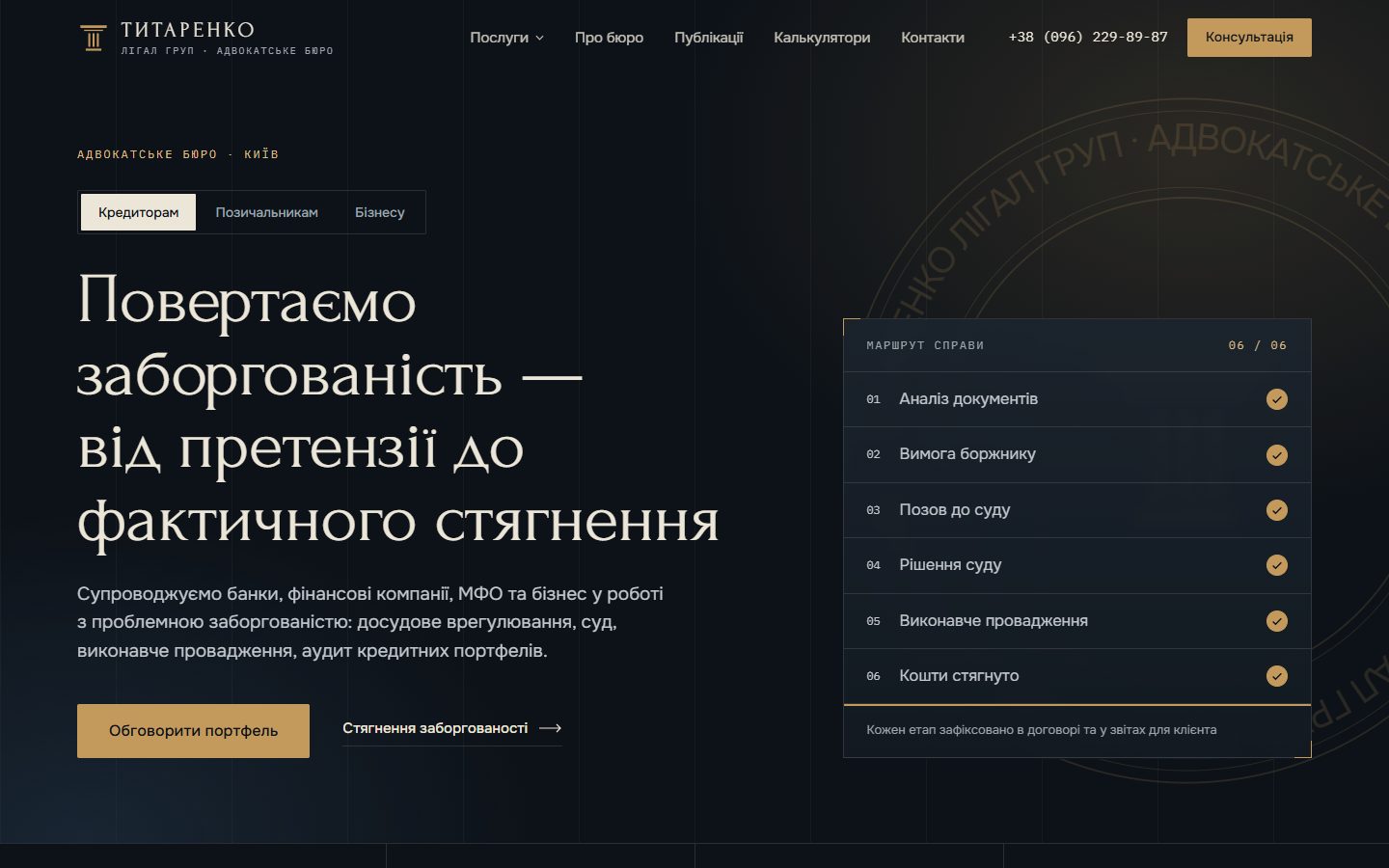Click the Рішення суду step text
Screen dimensions: 1389x868
[950, 565]
